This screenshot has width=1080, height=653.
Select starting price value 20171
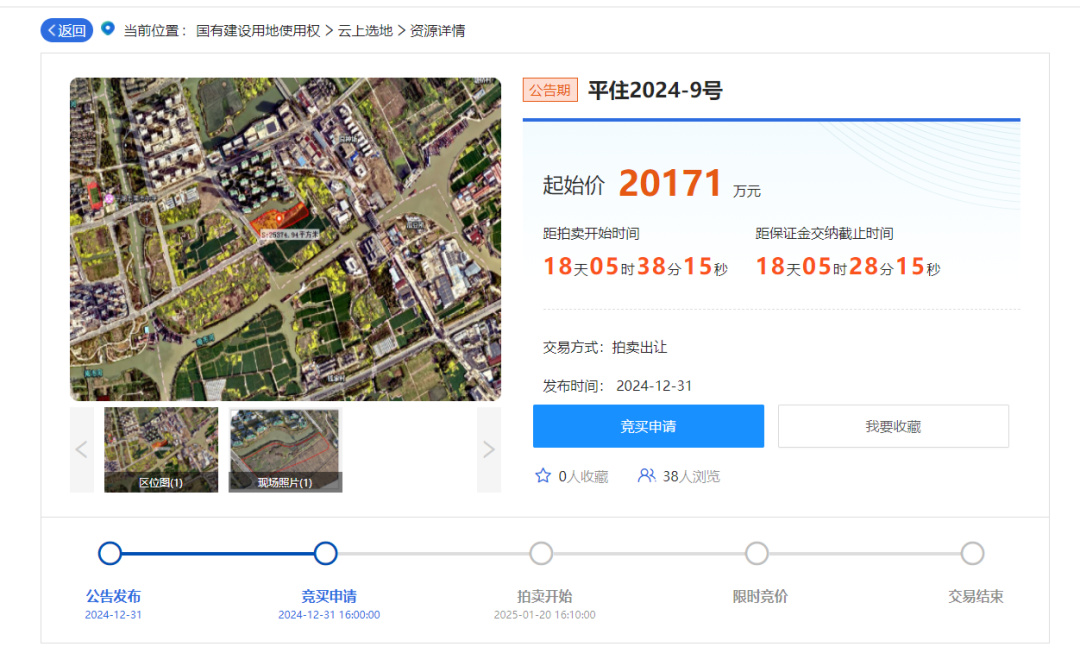click(670, 184)
